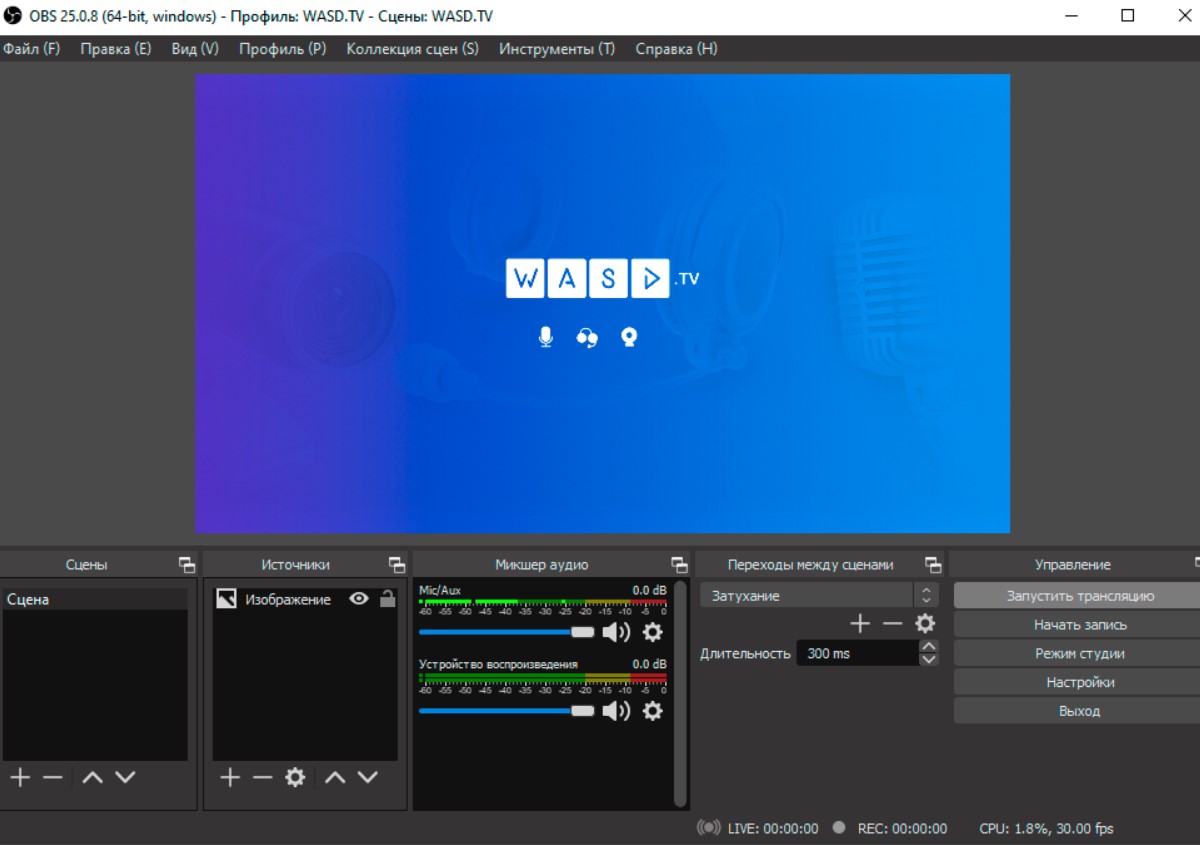Viewport: 1200px width, 845px height.
Task: Move the scene down in Сцены
Action: click(x=125, y=778)
